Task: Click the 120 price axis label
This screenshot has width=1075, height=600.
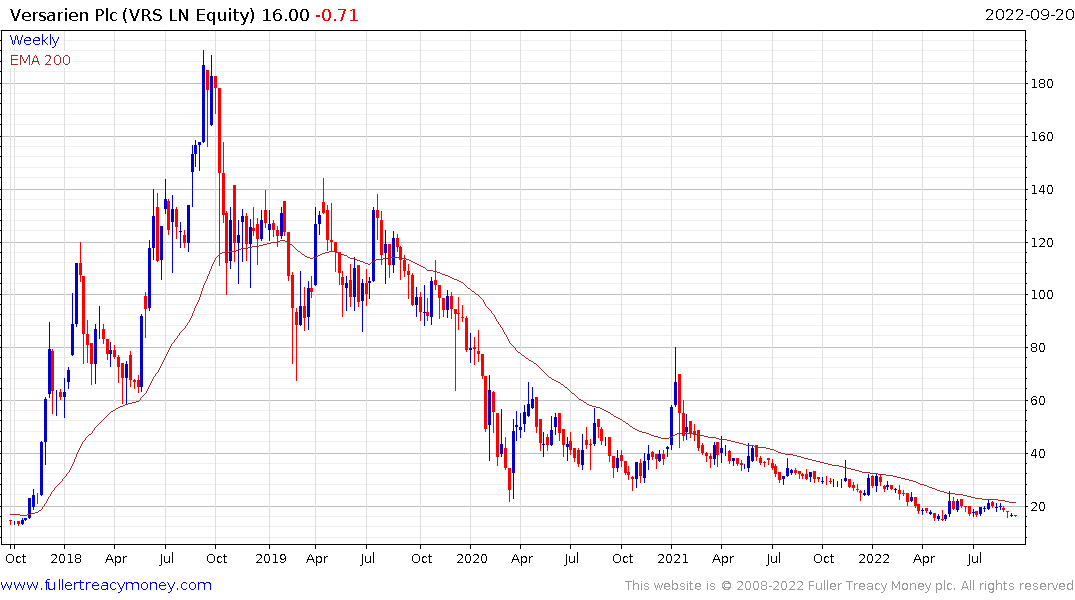Action: tap(1042, 242)
